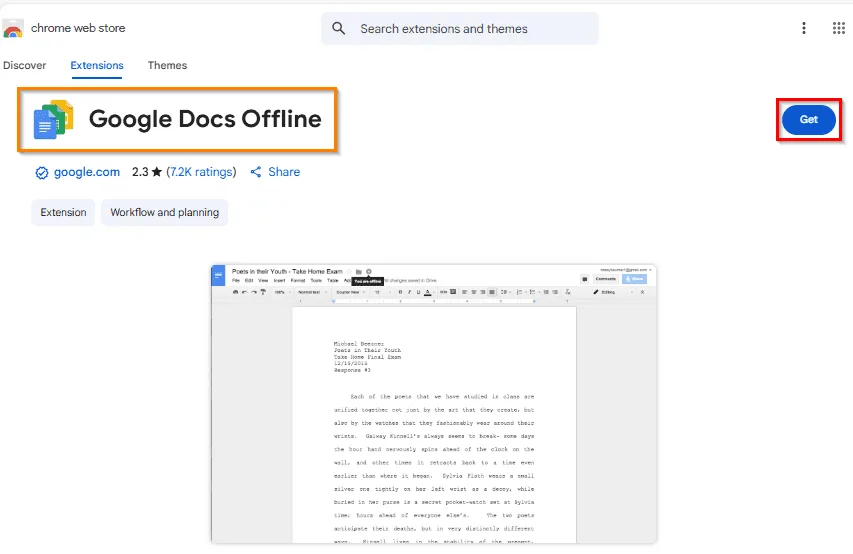
Task: Open the three-dot more options menu
Action: (x=803, y=28)
